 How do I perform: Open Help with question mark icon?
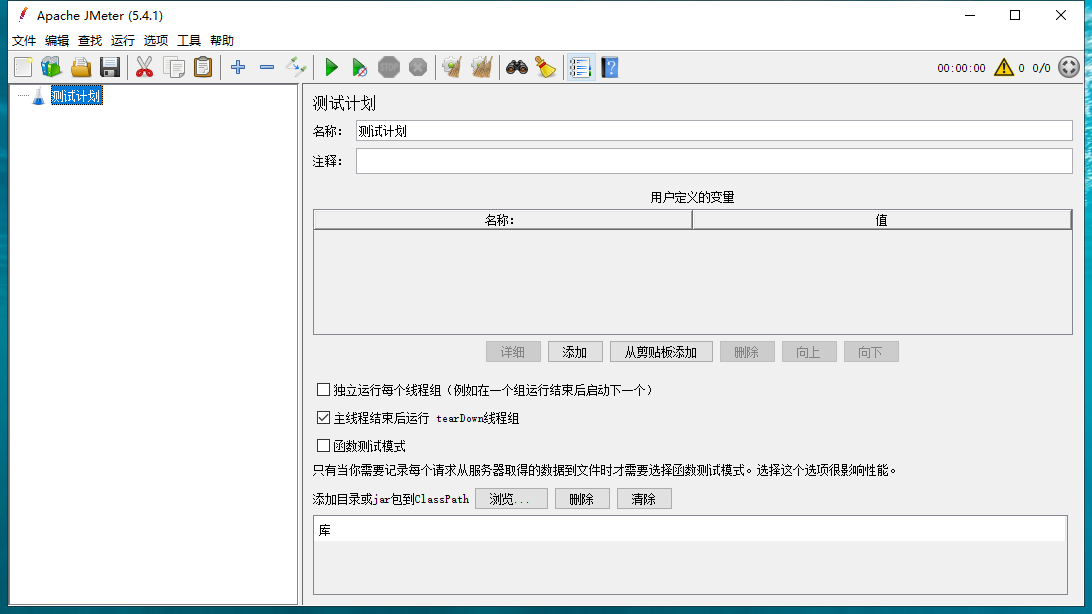(x=610, y=68)
